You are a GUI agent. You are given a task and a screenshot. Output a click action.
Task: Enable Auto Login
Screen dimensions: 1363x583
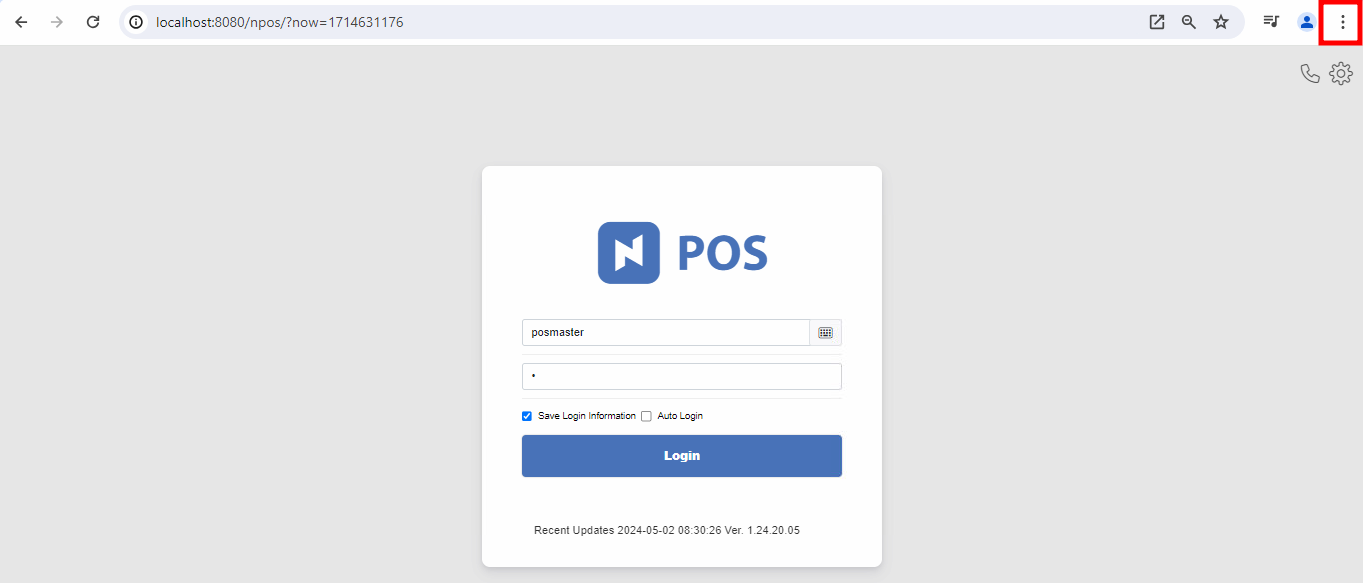646,416
